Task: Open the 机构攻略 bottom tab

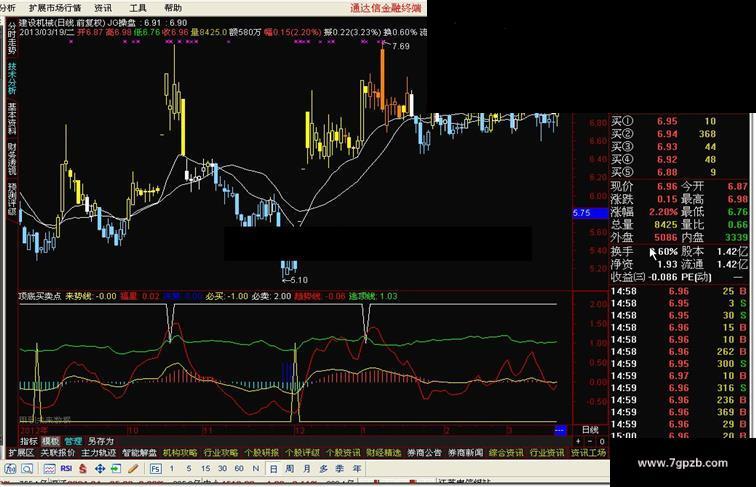Action: pyautogui.click(x=180, y=453)
